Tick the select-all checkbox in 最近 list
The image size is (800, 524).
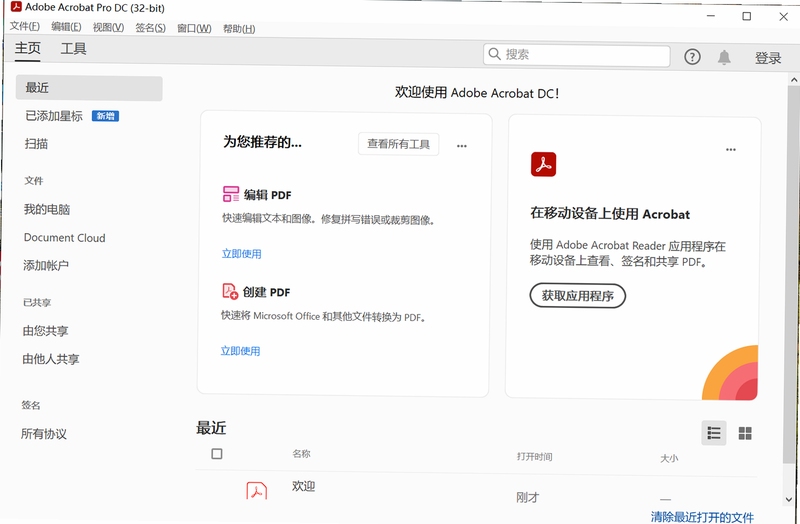coord(217,454)
